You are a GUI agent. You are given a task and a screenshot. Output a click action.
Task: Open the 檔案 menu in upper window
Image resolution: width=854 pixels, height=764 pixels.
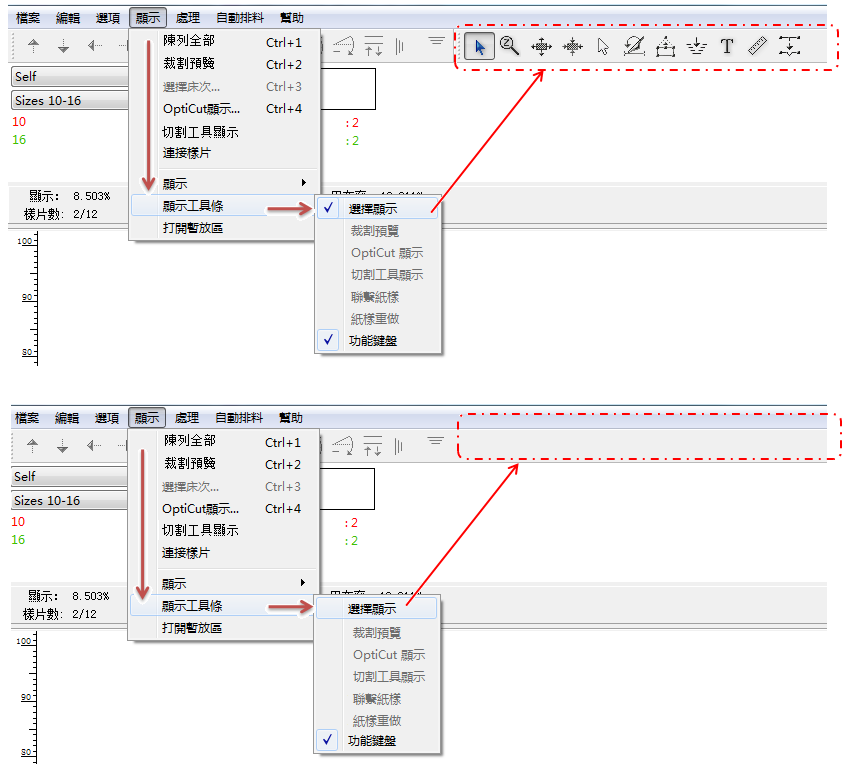click(28, 18)
